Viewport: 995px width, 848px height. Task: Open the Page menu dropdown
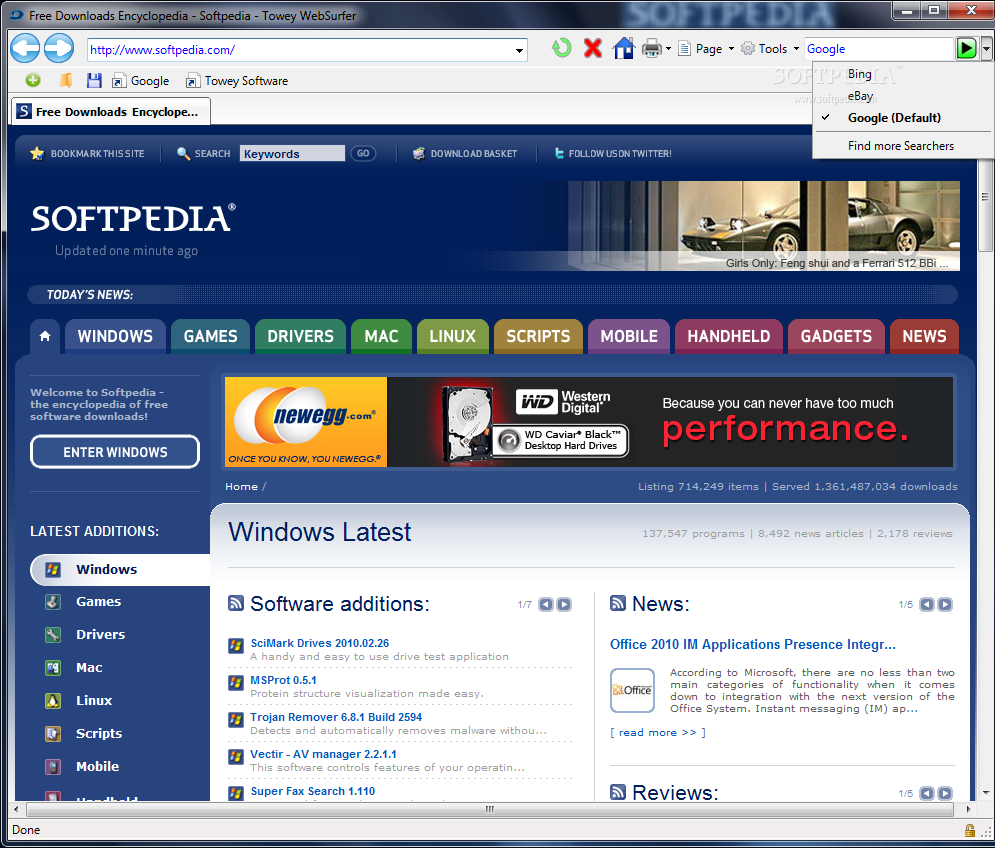tap(706, 49)
